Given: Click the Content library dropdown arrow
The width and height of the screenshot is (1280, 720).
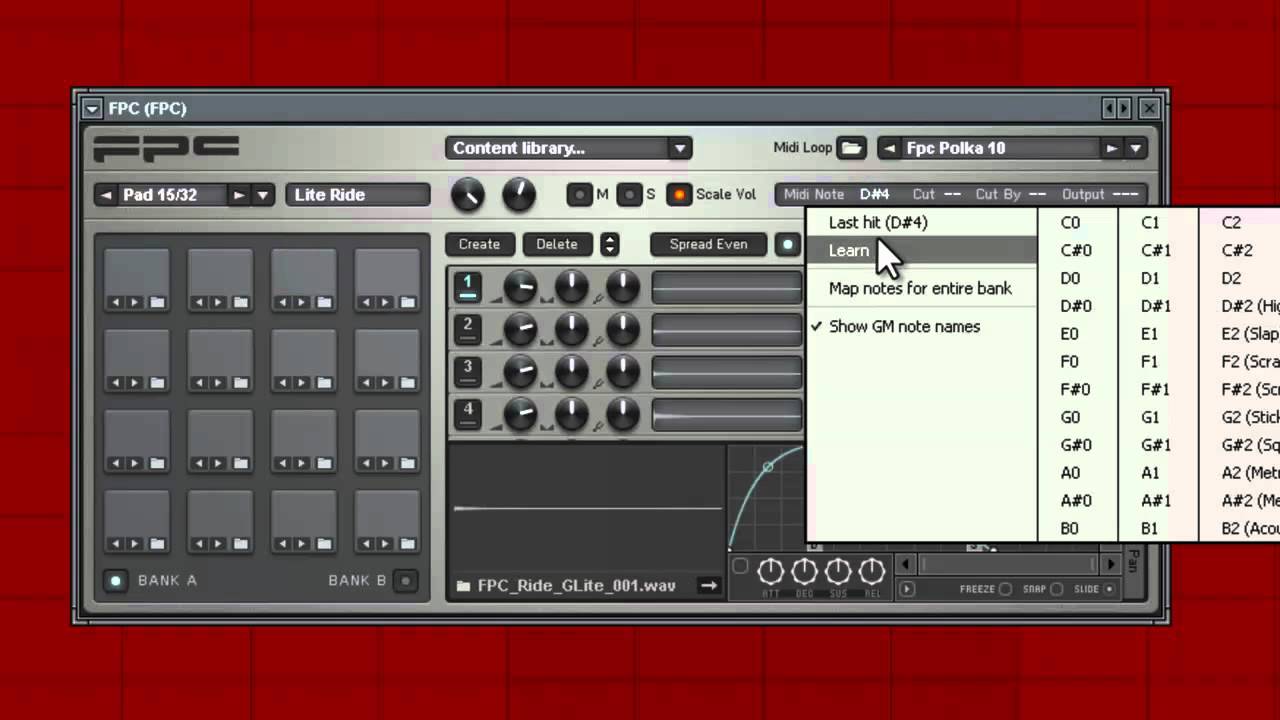Looking at the screenshot, I should pyautogui.click(x=680, y=148).
